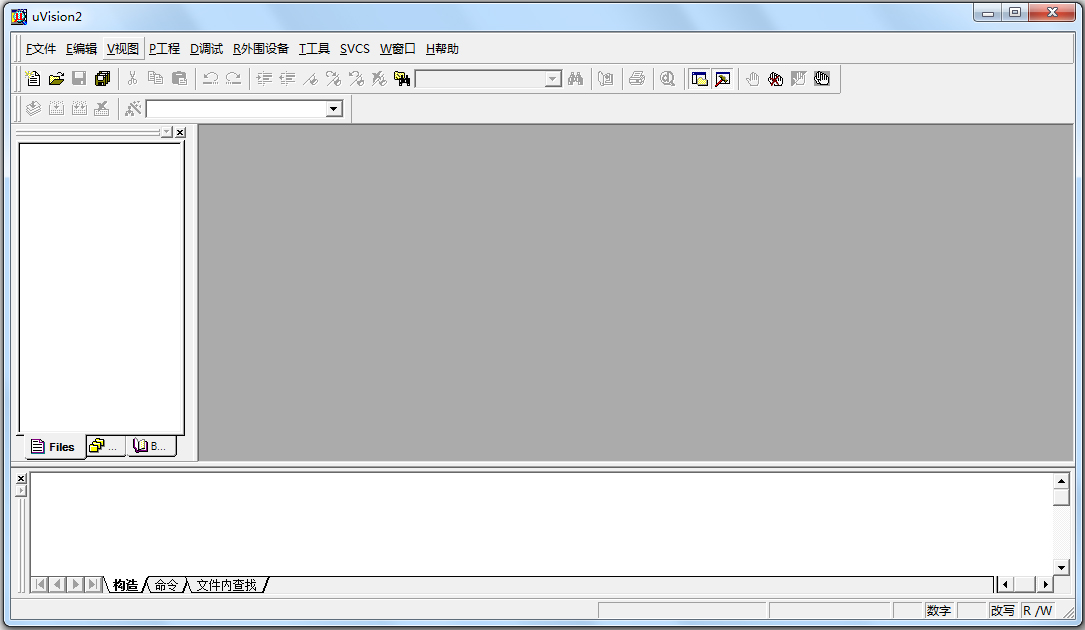Click the Translate Current File icon
The image size is (1085, 630).
33,109
